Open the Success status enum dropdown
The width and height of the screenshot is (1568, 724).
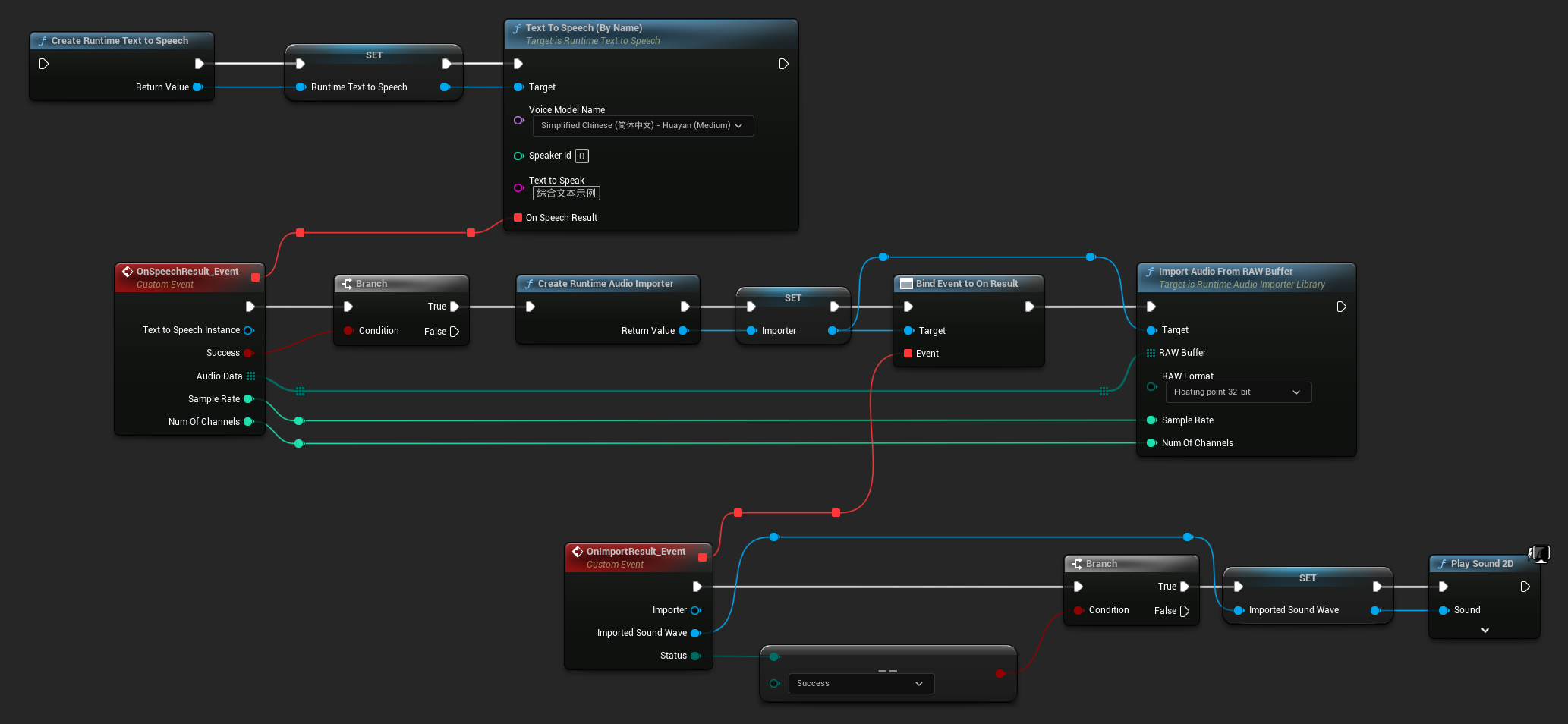(860, 684)
